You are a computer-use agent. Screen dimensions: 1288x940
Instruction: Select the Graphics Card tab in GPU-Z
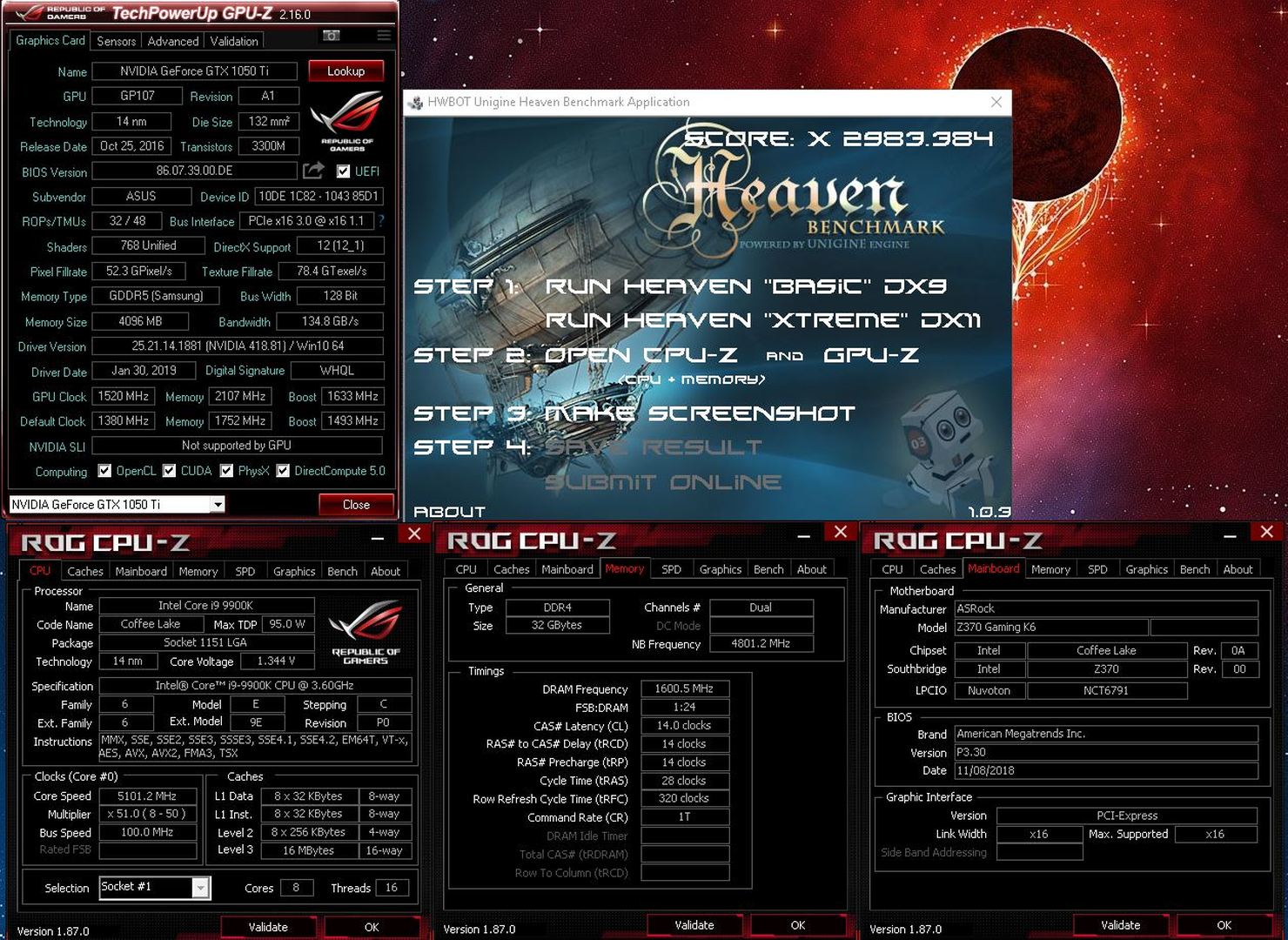(x=50, y=40)
